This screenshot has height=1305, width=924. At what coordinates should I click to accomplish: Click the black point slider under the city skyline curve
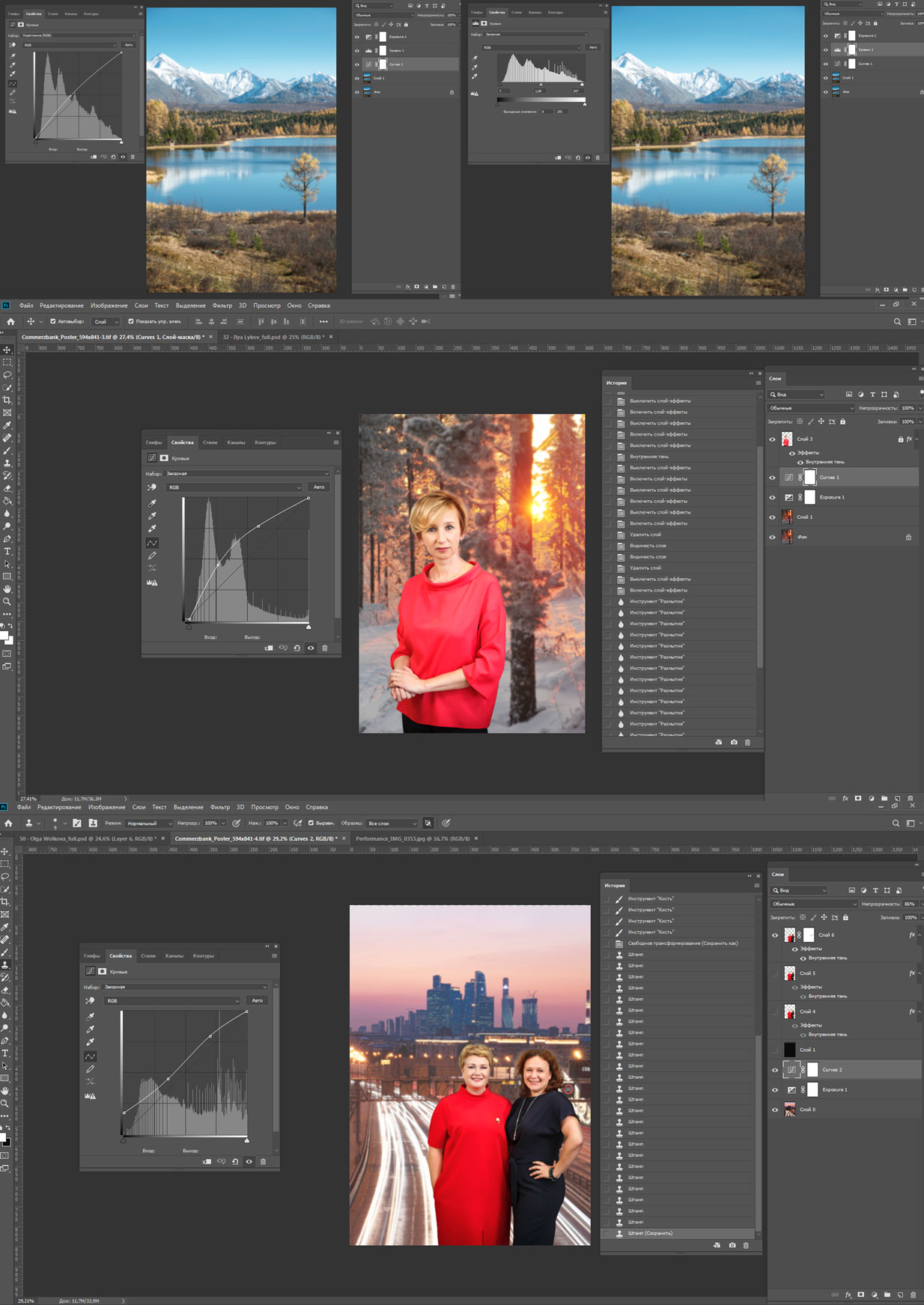pos(124,1140)
